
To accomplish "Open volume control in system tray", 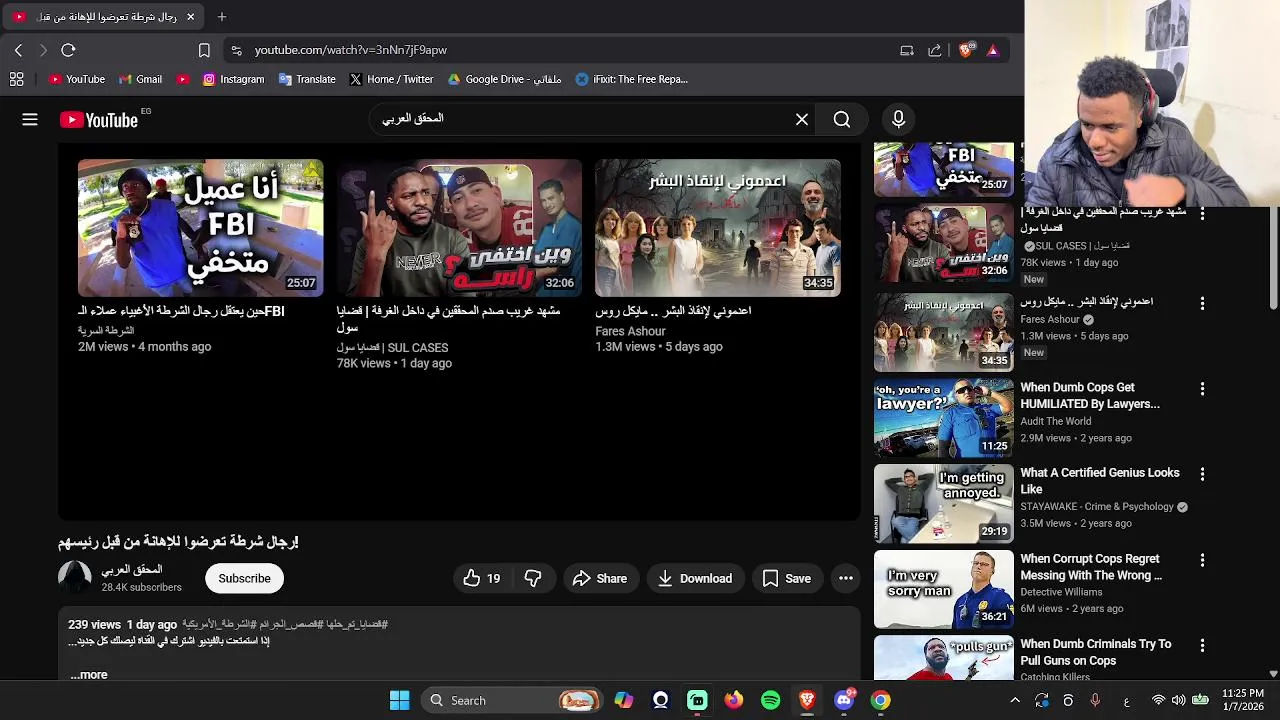I will [x=1178, y=700].
